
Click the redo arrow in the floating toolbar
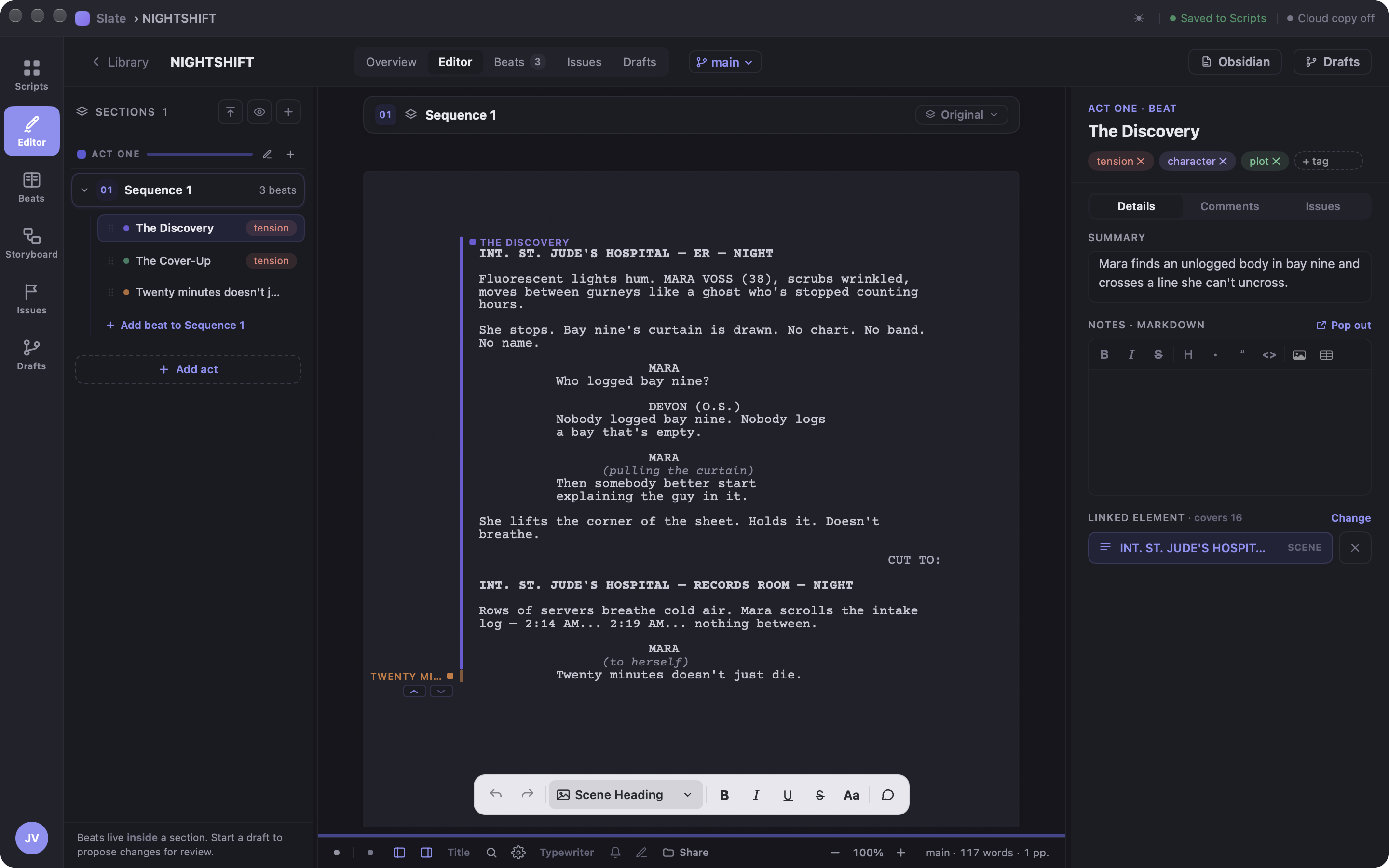point(527,795)
